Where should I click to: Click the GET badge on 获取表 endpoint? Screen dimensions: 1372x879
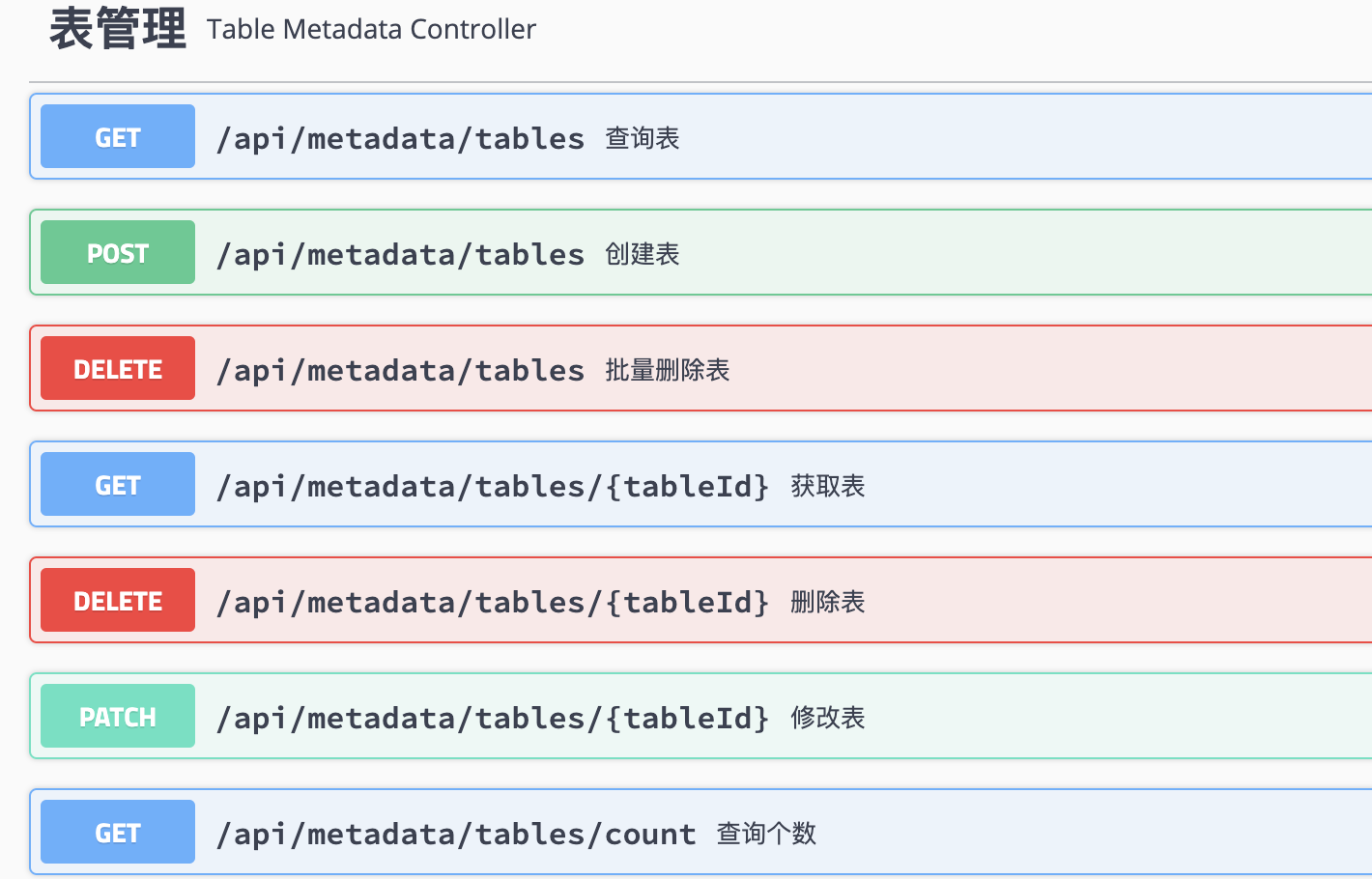click(117, 484)
